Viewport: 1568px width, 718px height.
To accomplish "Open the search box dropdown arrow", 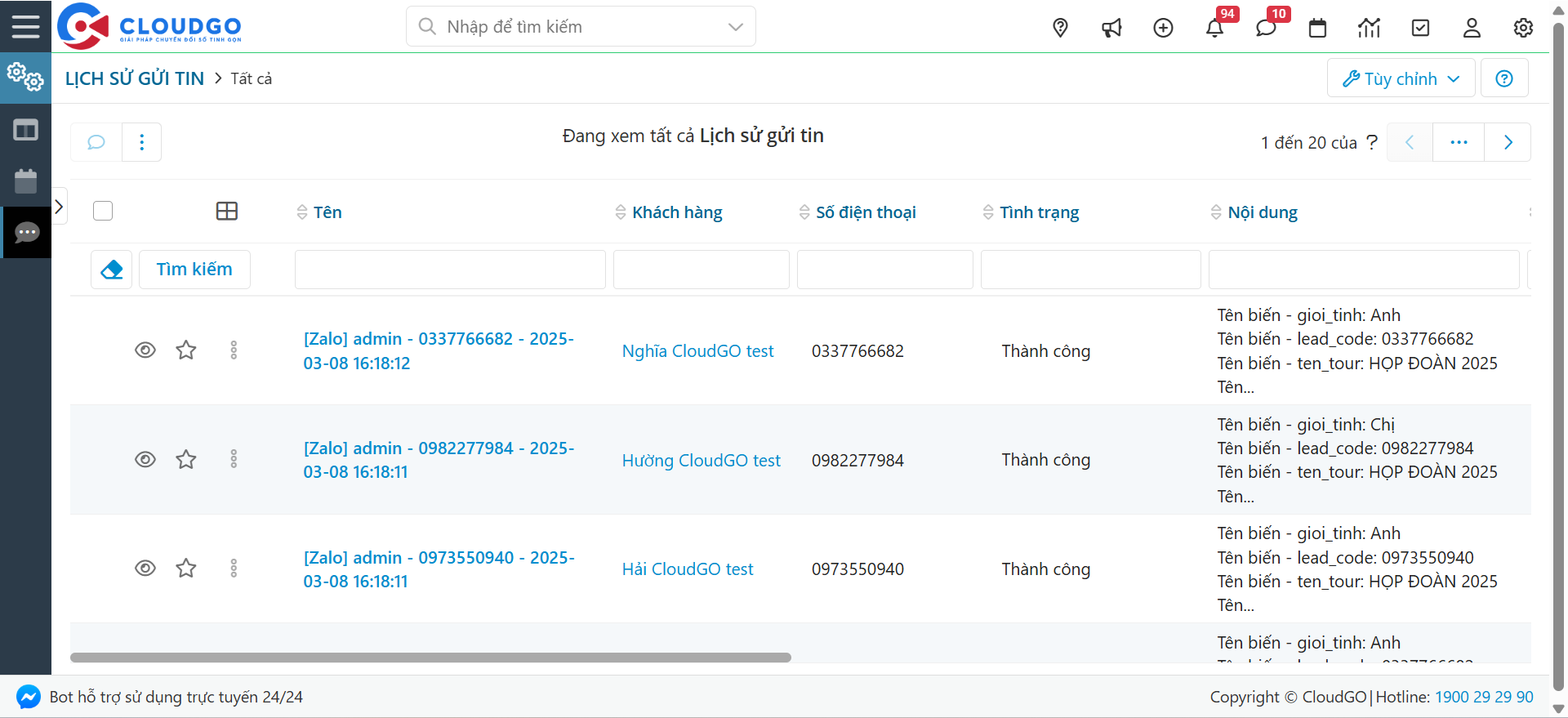I will 735,27.
